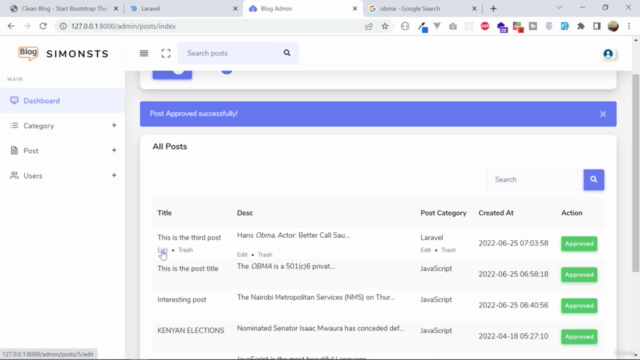View site information icon in address bar
This screenshot has height=360, width=640.
point(63,26)
